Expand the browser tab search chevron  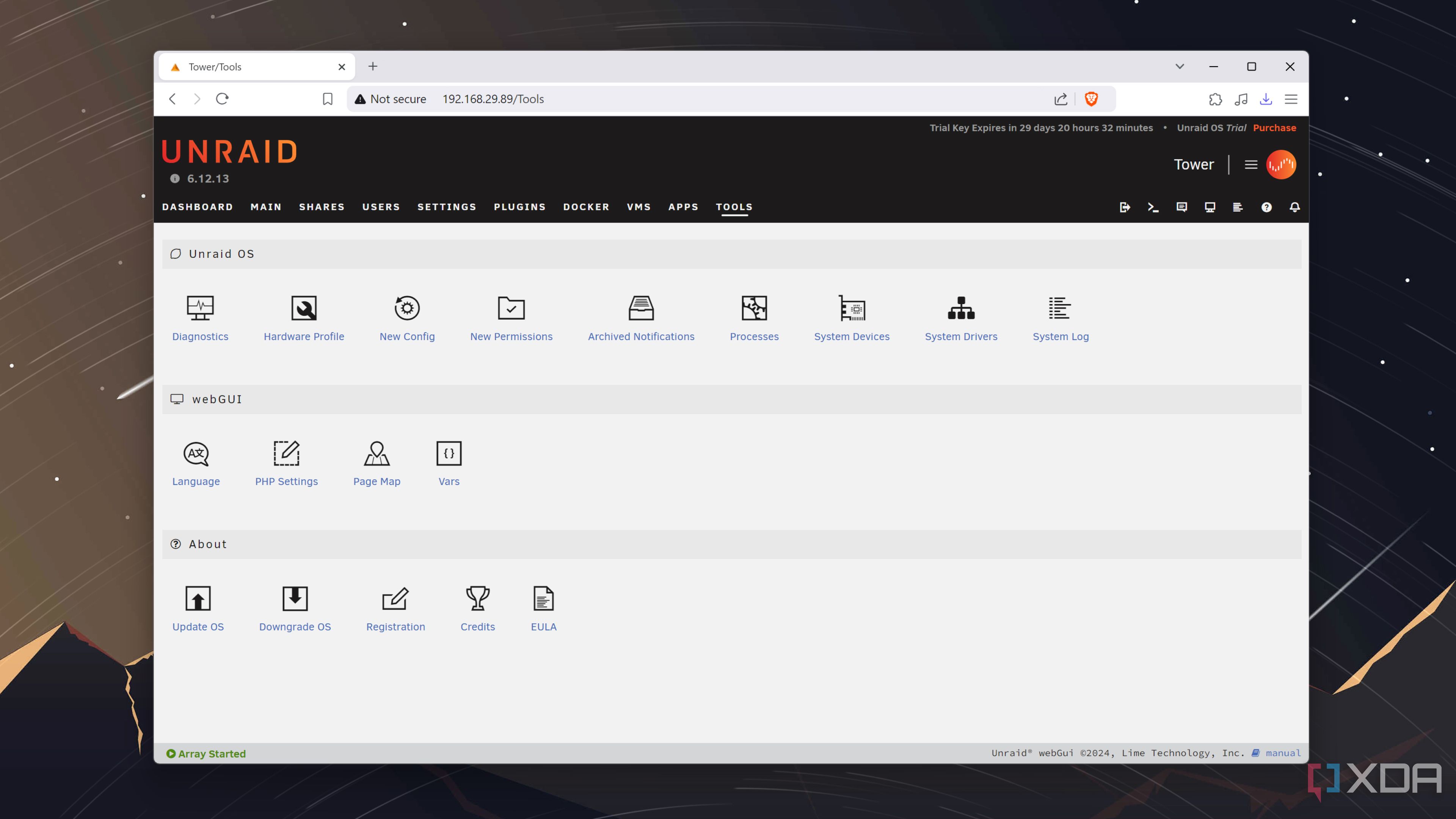pos(1180,67)
